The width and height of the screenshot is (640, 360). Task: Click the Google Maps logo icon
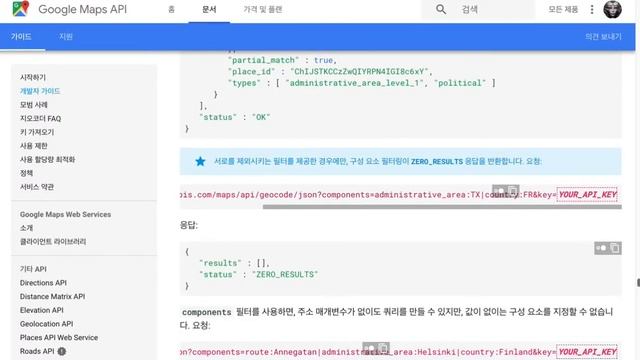21,9
